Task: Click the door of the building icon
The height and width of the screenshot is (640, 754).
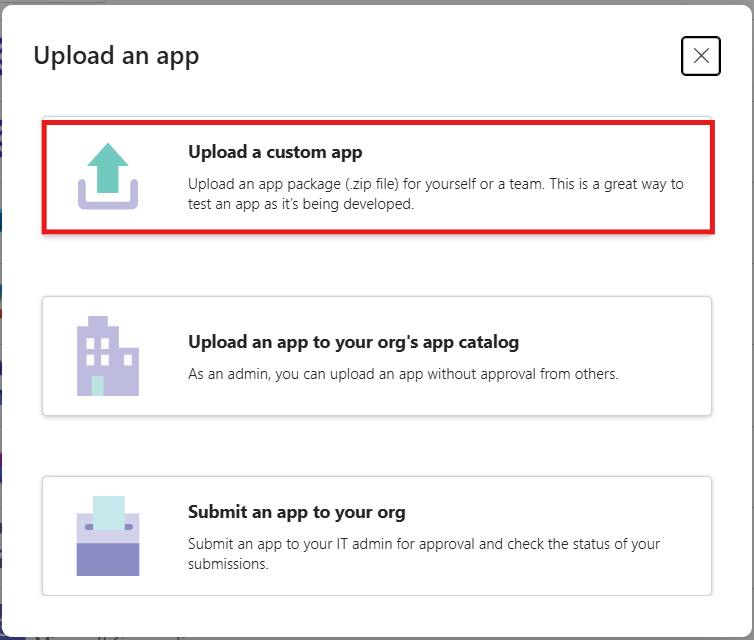Action: 98,386
